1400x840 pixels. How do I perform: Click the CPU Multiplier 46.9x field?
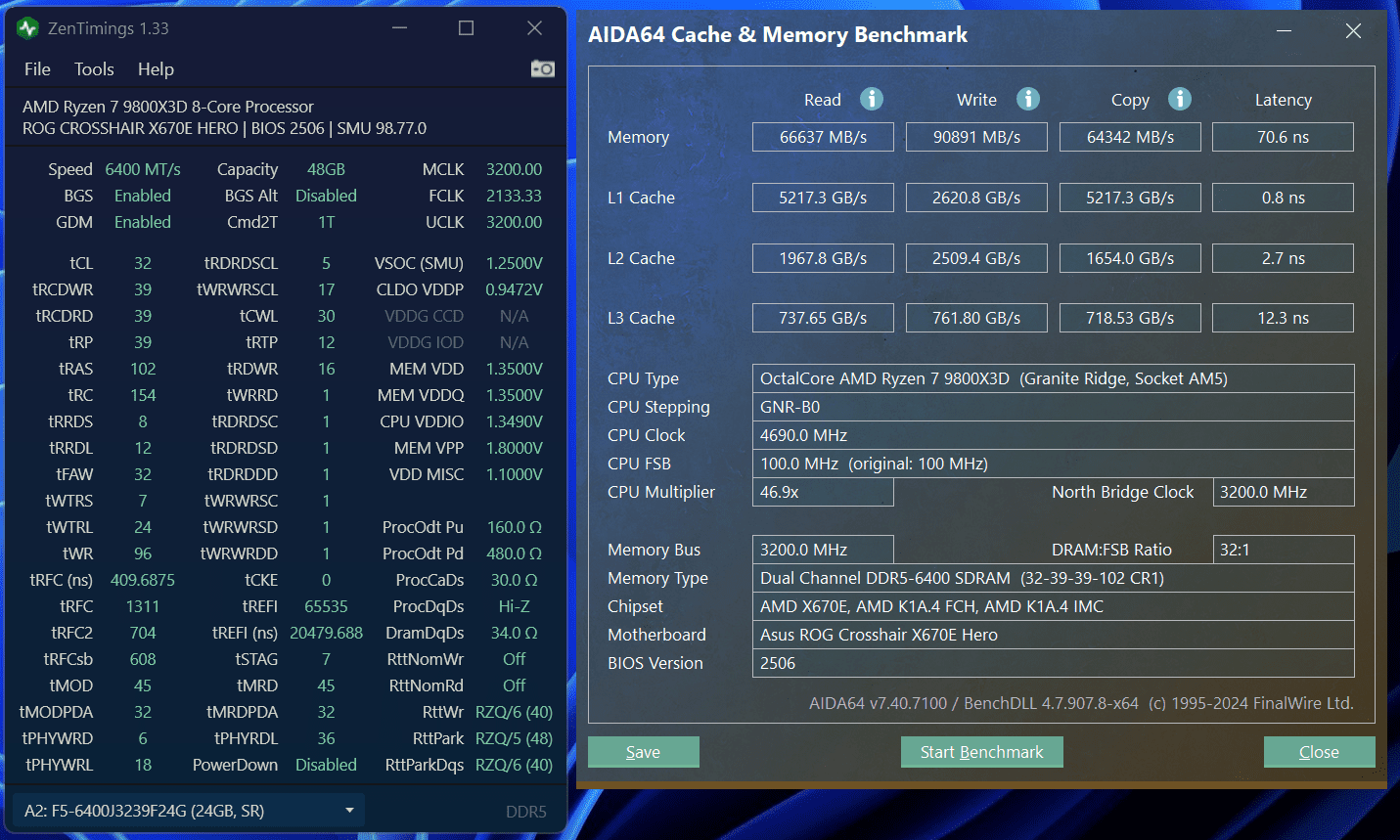823,492
